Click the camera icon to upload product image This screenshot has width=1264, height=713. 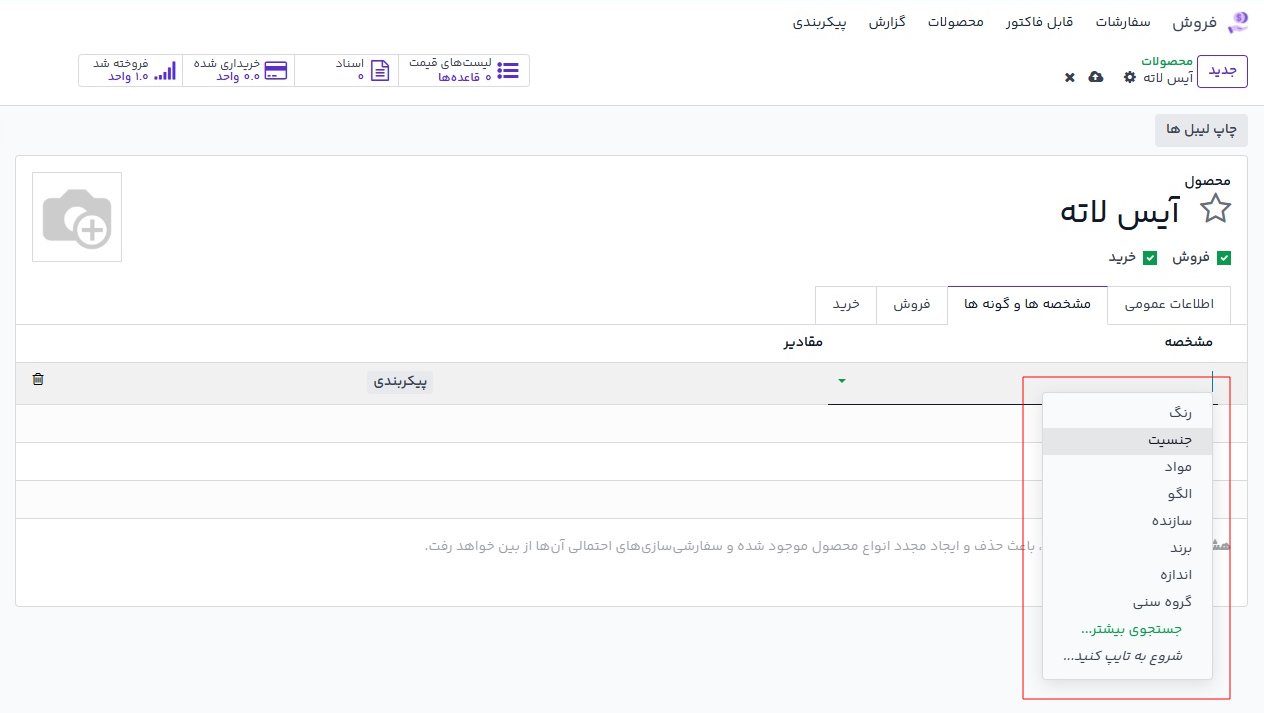pos(77,217)
